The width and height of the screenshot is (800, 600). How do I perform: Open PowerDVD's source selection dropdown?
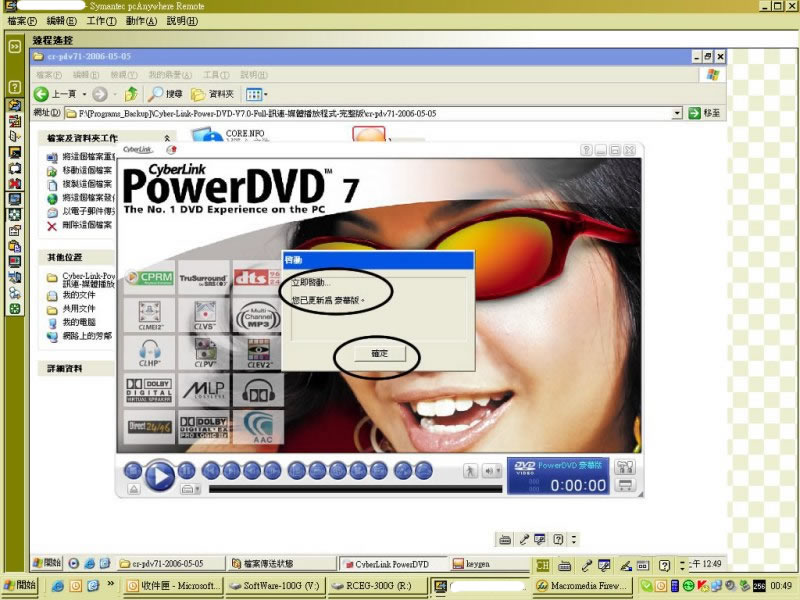pos(190,489)
